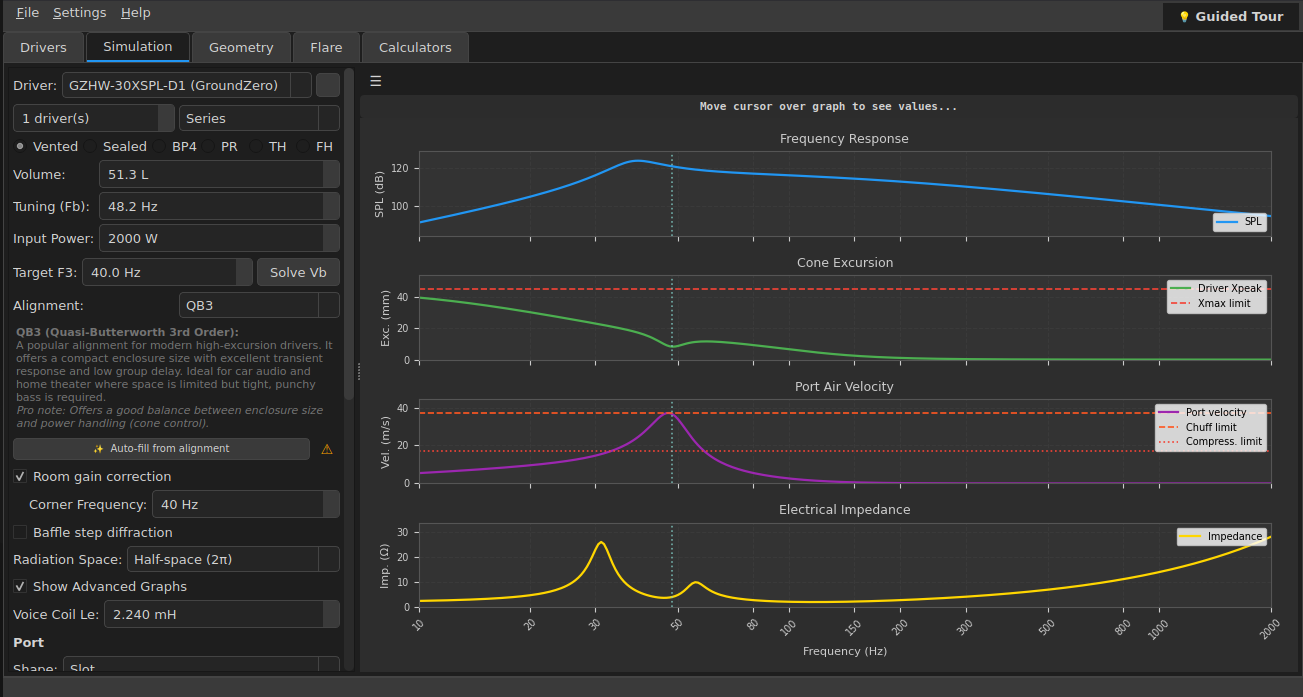Click the Tuning (Fb) 48.2 Hz field

[219, 207]
